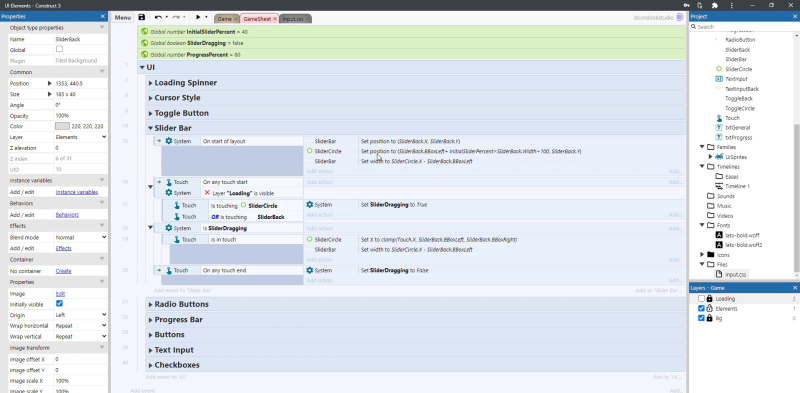Click the Create container link
The height and width of the screenshot is (393, 800).
63,271
